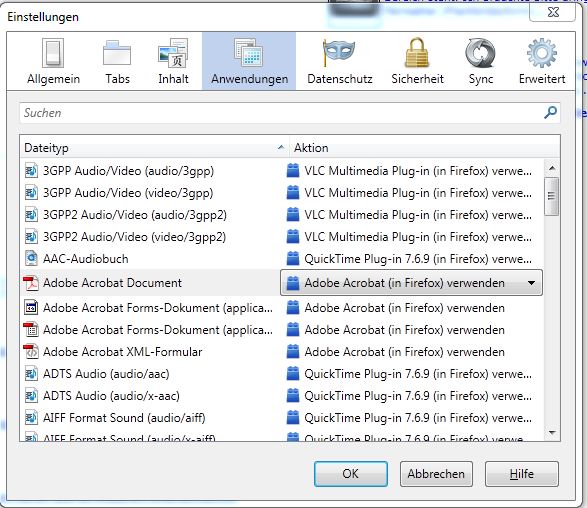Screen dimensions: 587x508
Task: Select 3GPP2 Audio/Video (audio/3gpp2) row
Action: tap(282, 215)
